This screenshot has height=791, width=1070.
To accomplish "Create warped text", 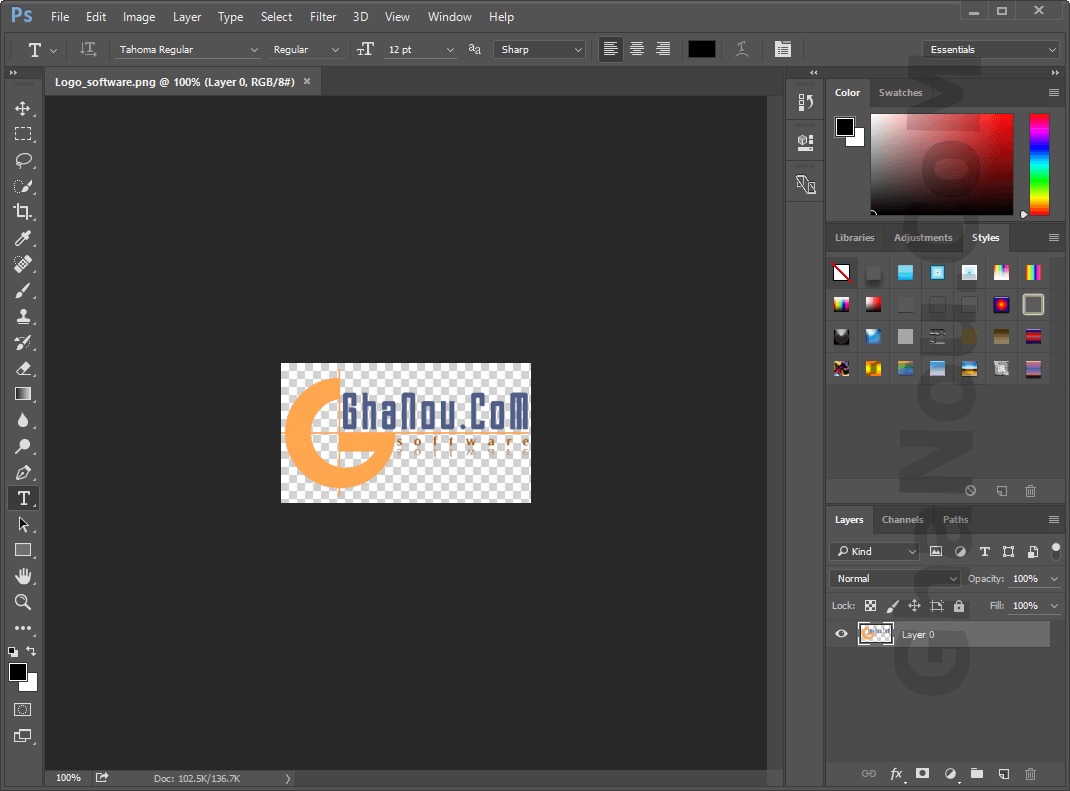I will [x=742, y=49].
